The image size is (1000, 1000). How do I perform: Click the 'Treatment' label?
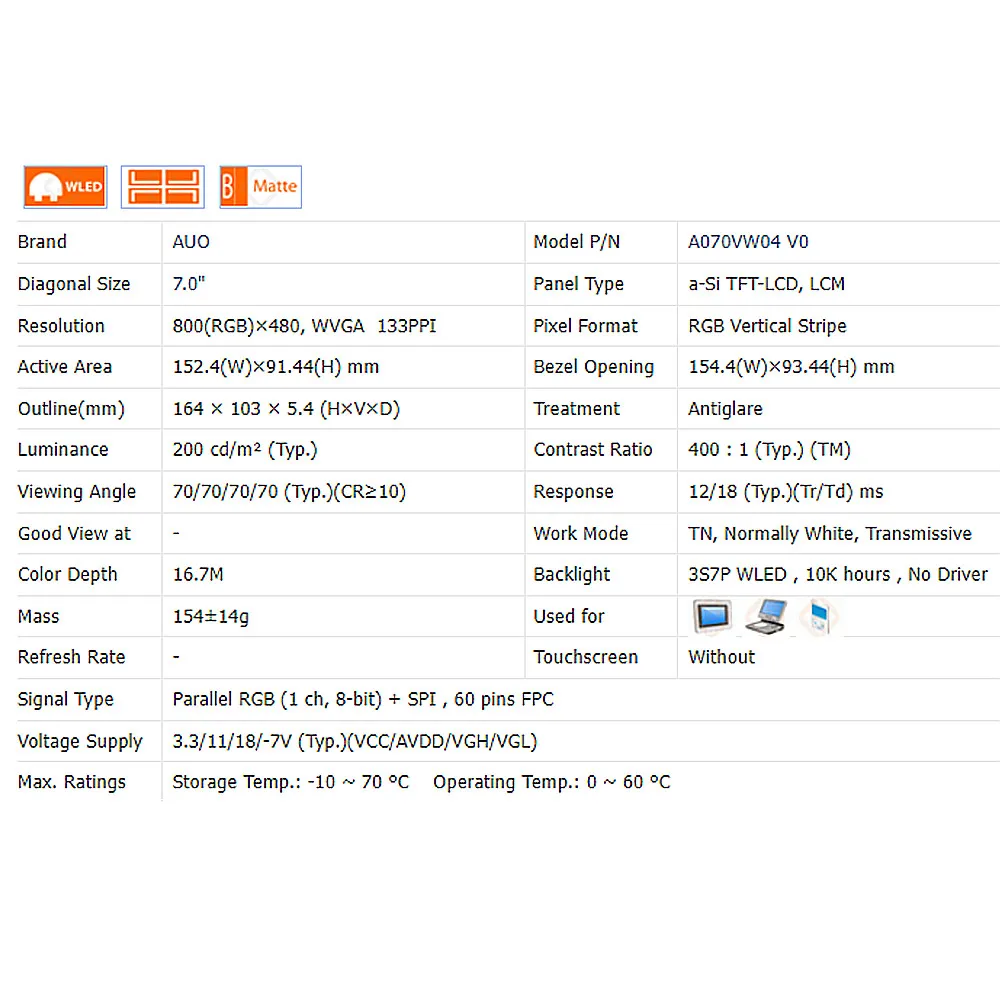(x=577, y=409)
